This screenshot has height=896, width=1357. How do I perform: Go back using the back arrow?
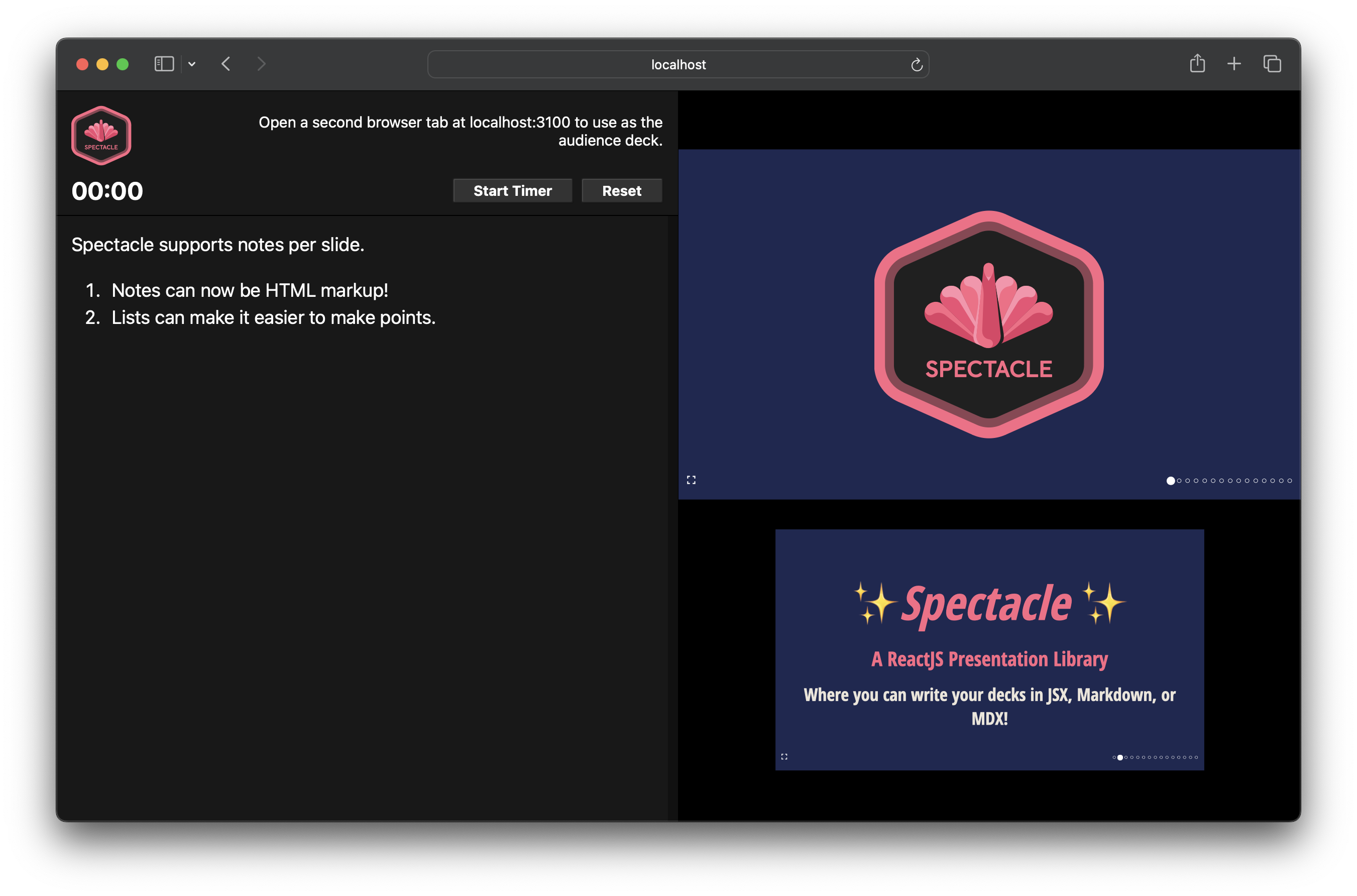click(227, 64)
